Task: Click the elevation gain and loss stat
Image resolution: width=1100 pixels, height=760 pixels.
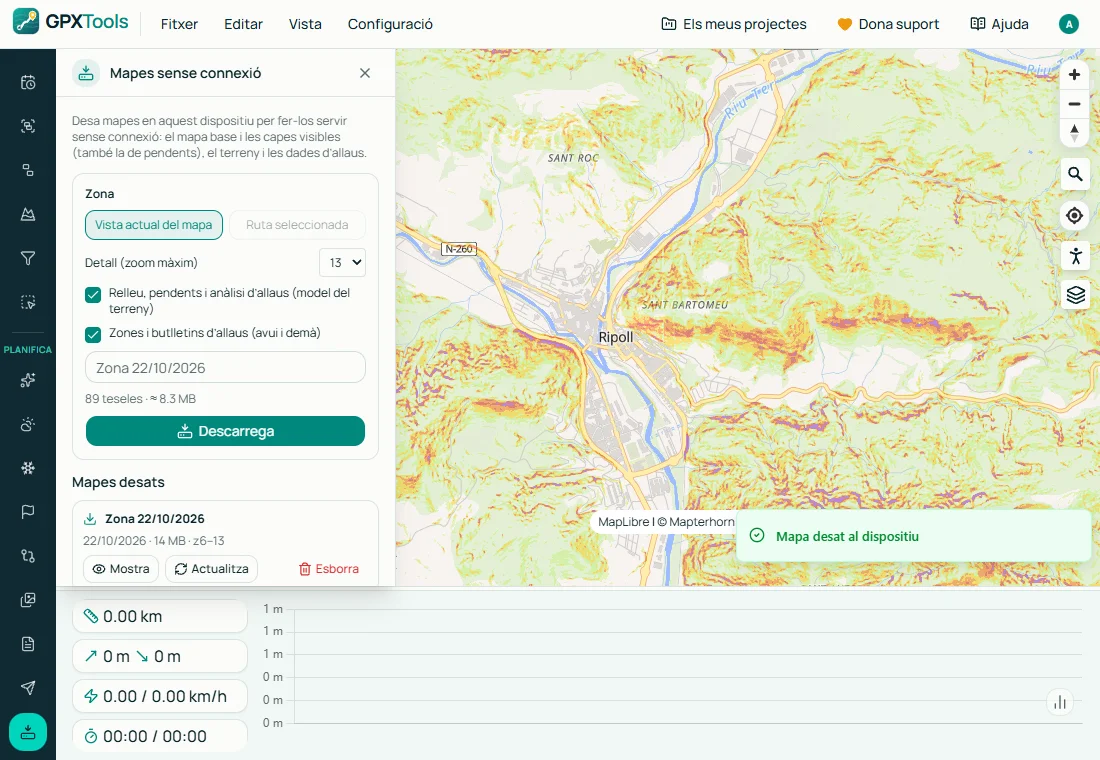Action: pyautogui.click(x=160, y=656)
